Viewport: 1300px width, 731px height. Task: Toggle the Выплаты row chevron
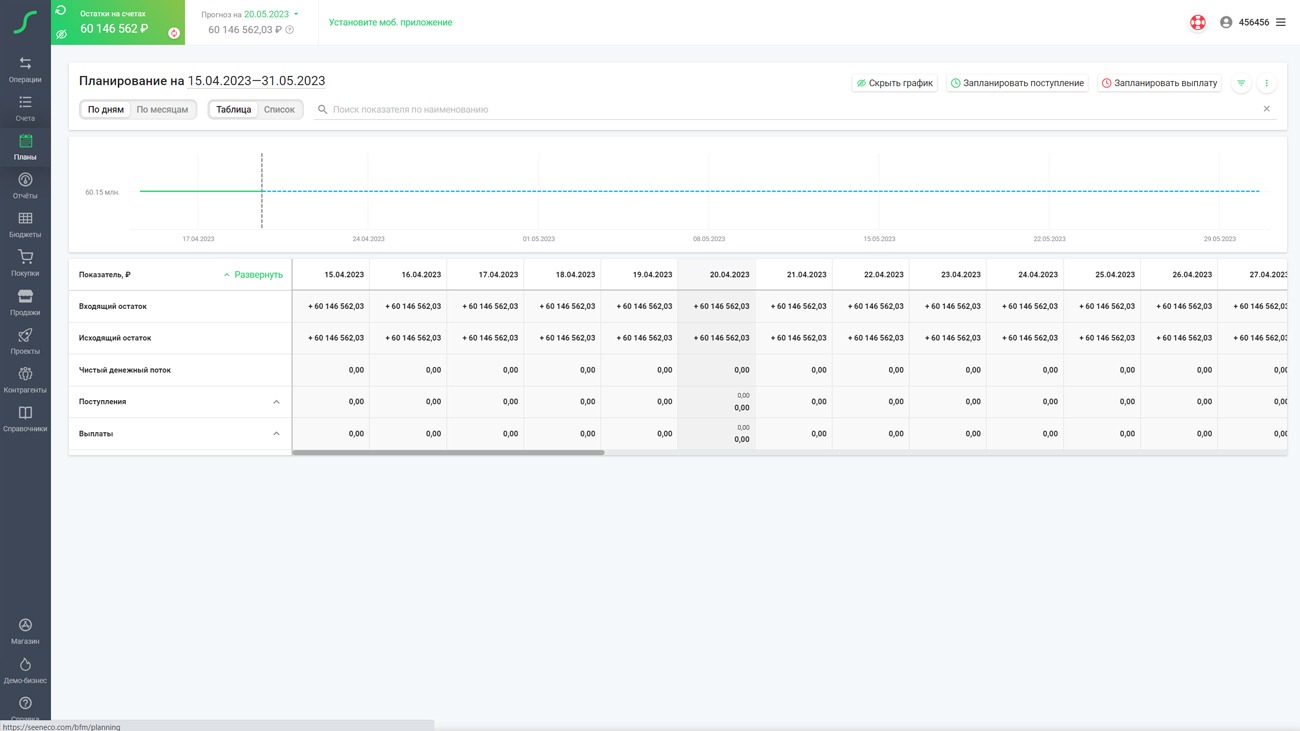point(276,434)
